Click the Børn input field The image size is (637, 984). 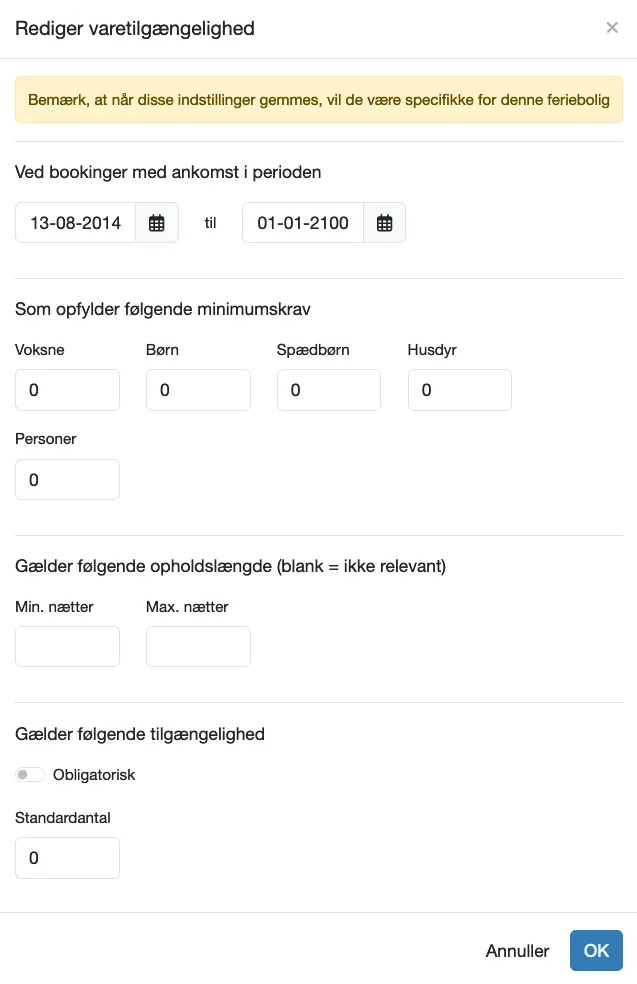(x=198, y=390)
